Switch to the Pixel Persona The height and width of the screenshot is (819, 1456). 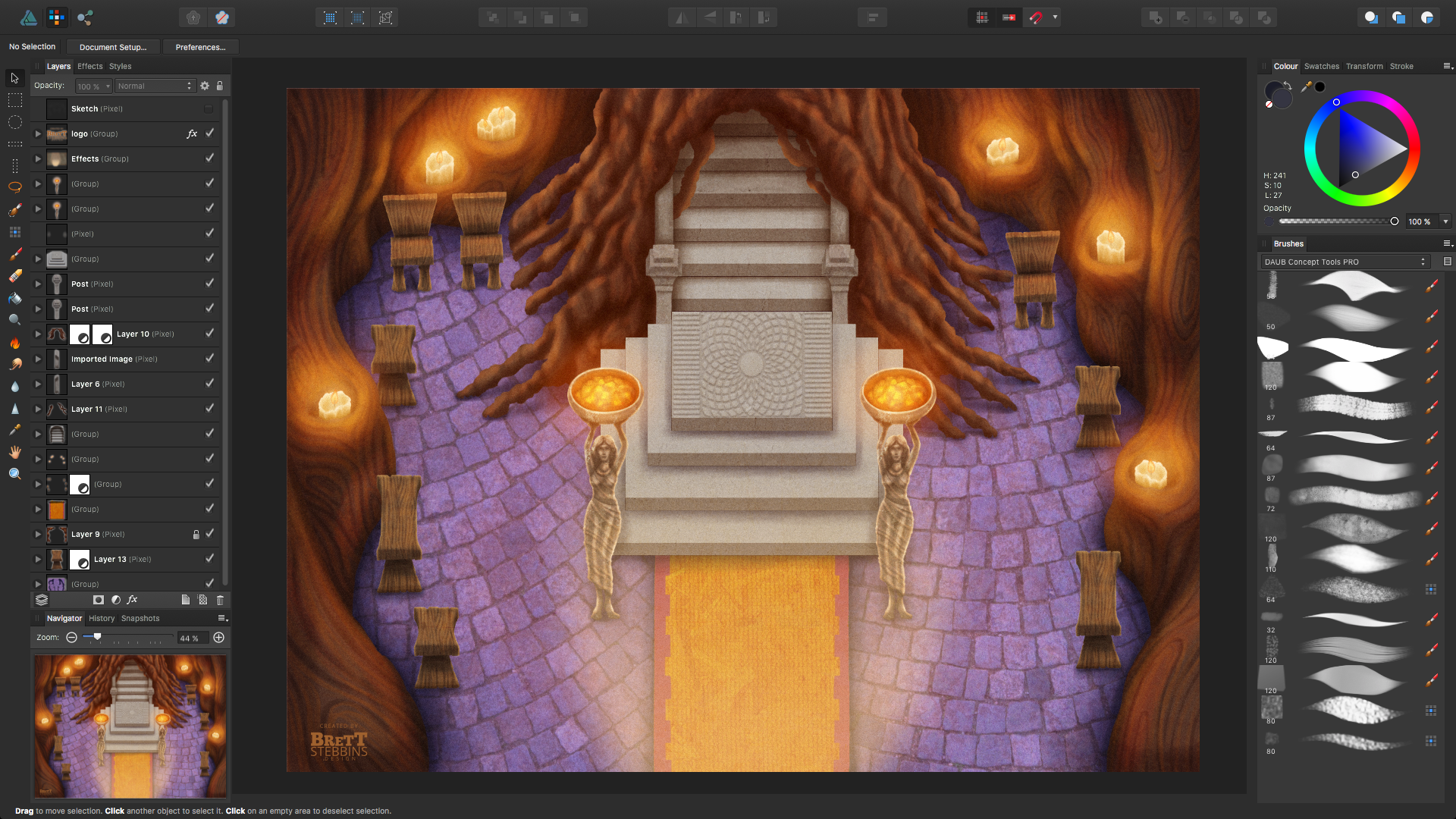click(57, 17)
